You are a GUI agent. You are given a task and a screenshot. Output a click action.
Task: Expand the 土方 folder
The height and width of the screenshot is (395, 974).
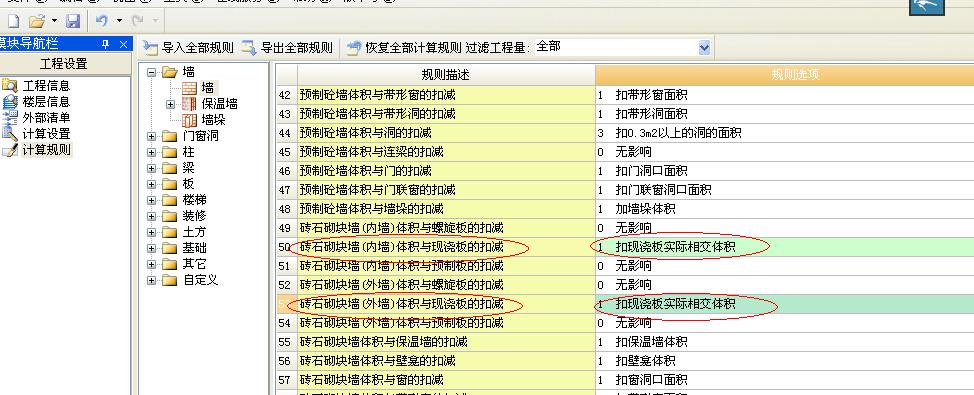point(152,232)
